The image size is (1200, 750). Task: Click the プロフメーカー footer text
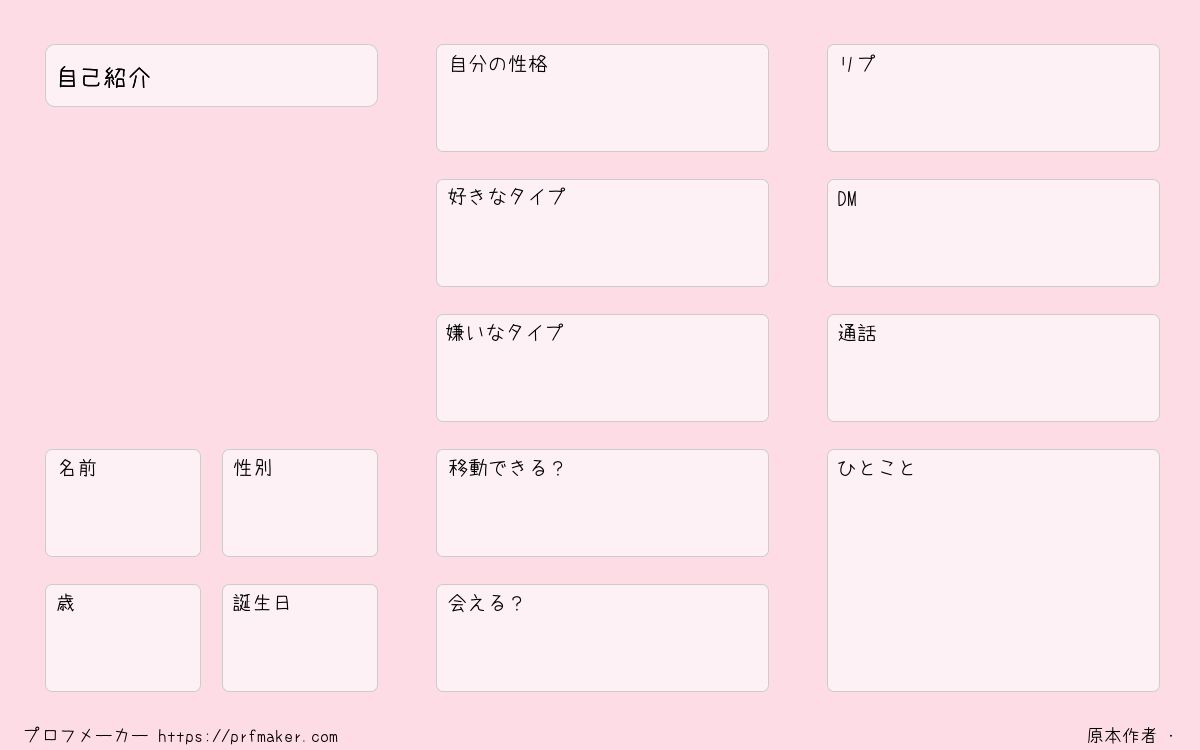pyautogui.click(x=86, y=736)
